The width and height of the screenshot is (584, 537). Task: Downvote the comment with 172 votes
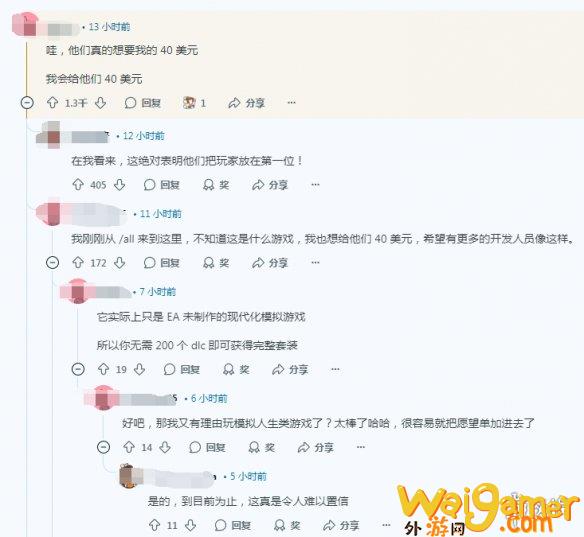pyautogui.click(x=120, y=263)
